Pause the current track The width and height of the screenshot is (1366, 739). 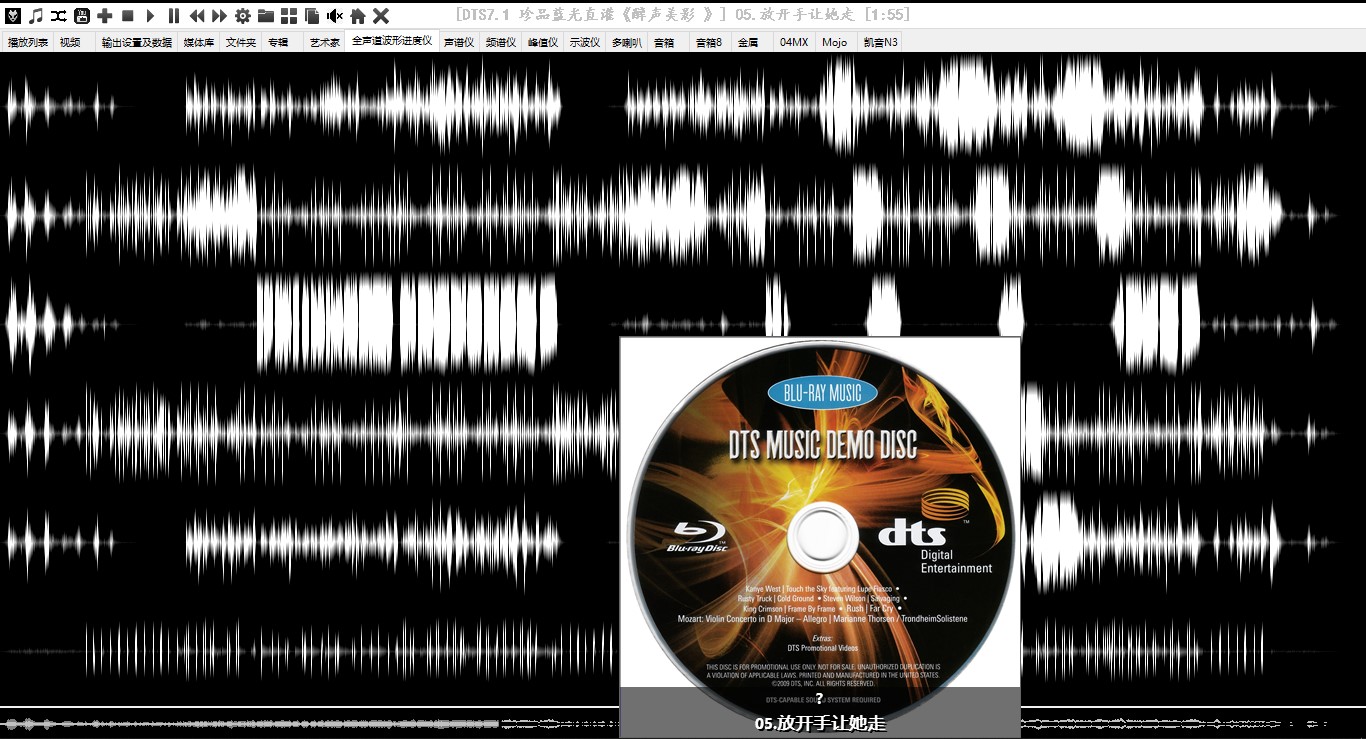(174, 15)
